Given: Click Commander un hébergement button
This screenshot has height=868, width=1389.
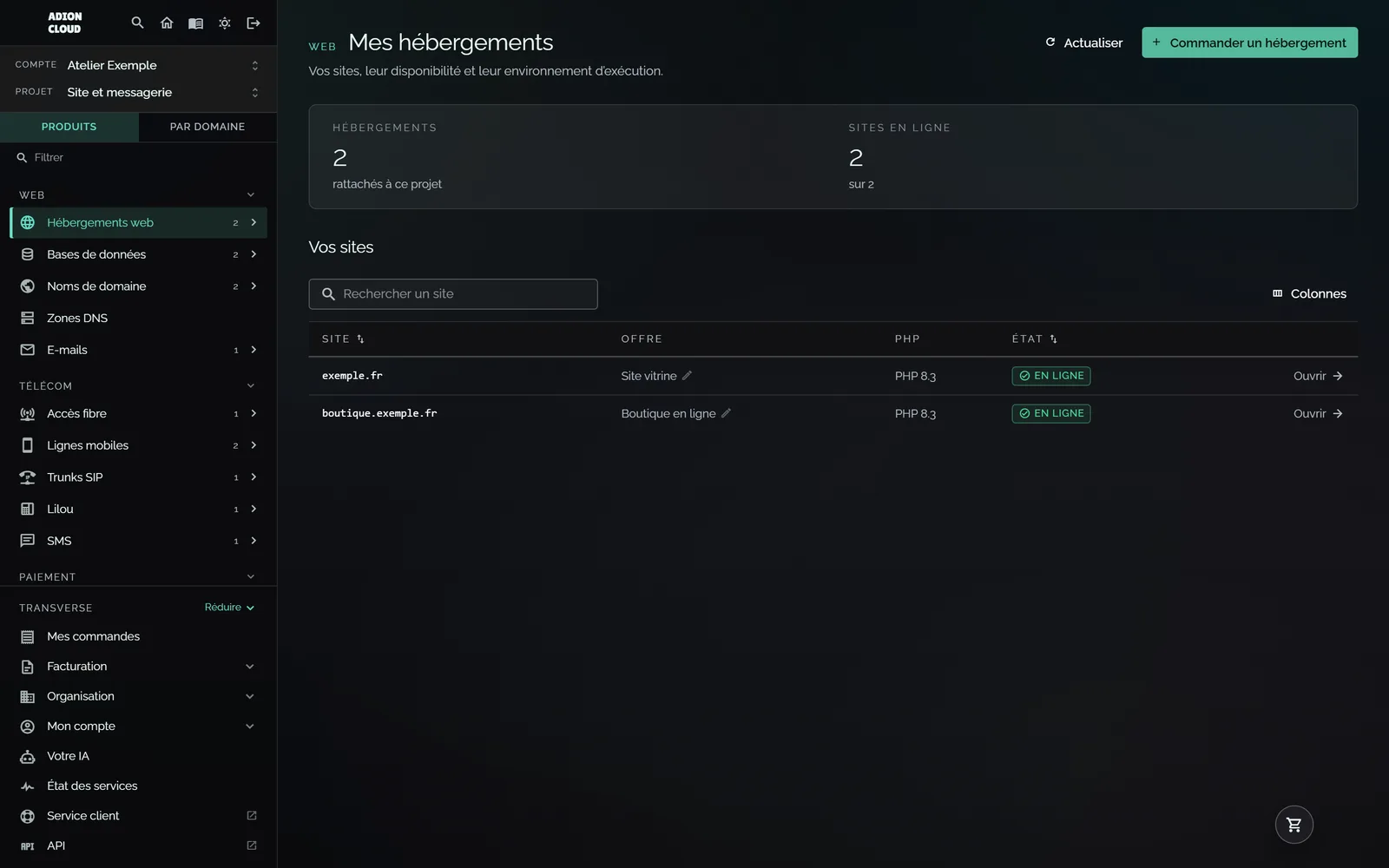Looking at the screenshot, I should pos(1249,43).
